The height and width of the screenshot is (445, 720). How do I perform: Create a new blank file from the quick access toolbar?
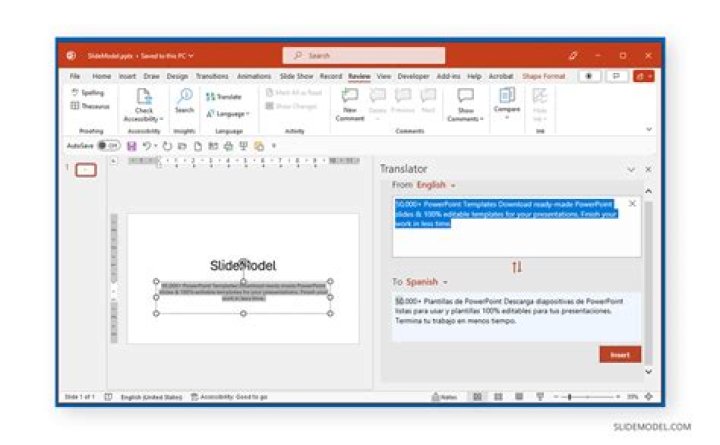pyautogui.click(x=198, y=146)
